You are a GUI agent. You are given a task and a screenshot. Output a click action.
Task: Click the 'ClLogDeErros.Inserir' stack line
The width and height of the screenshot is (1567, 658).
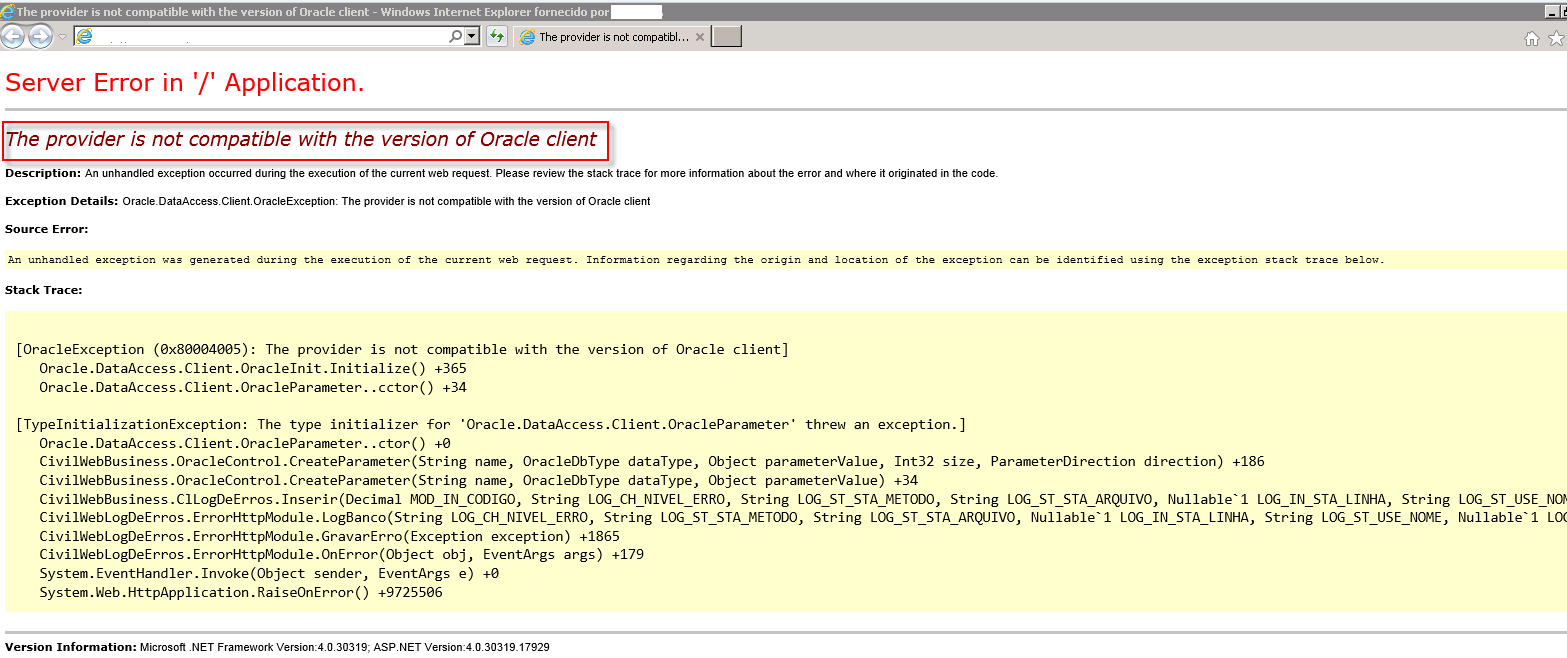[x=803, y=499]
